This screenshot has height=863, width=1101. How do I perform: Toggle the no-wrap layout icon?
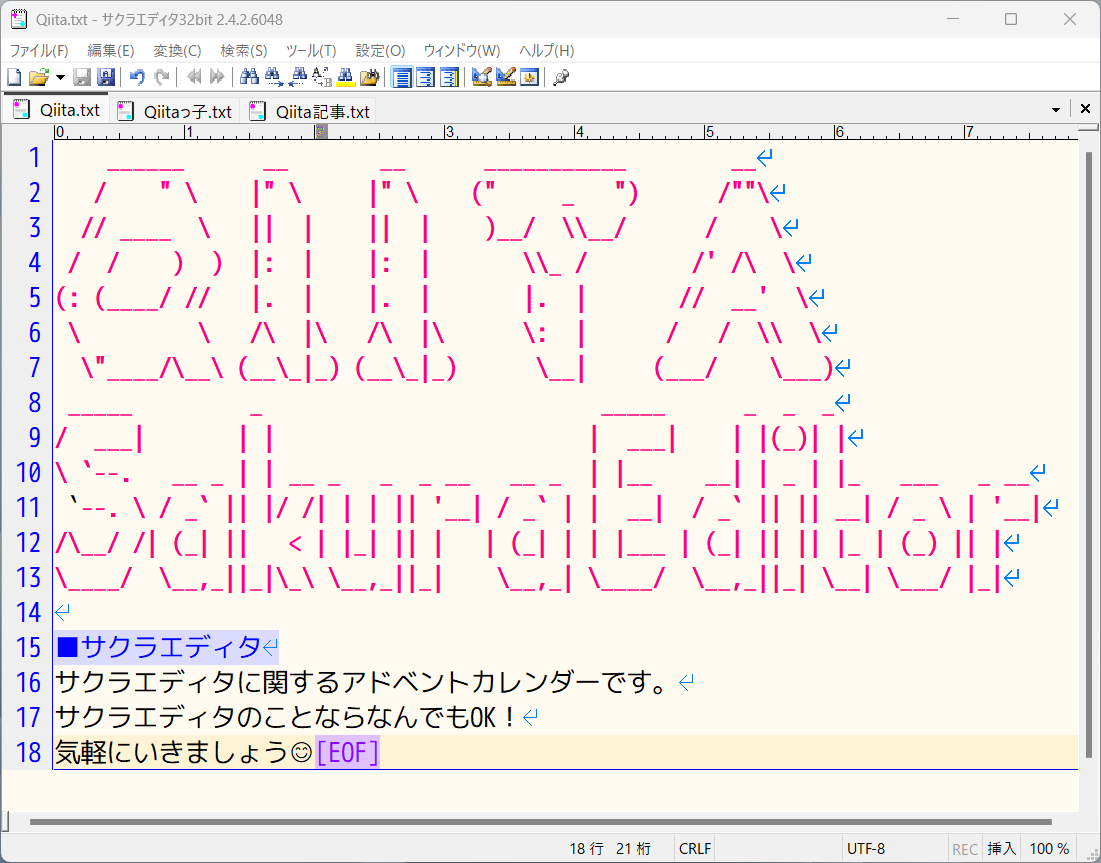click(402, 77)
